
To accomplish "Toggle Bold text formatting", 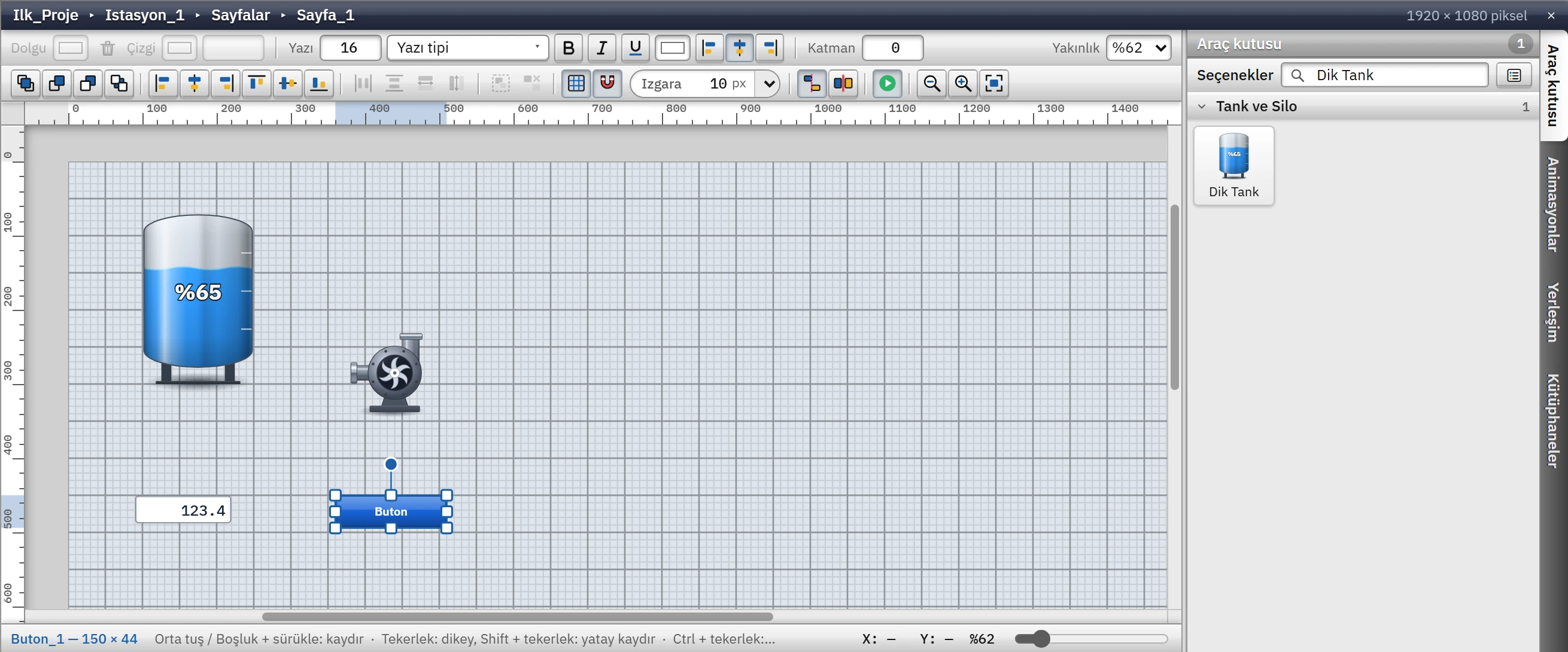I will (x=569, y=48).
